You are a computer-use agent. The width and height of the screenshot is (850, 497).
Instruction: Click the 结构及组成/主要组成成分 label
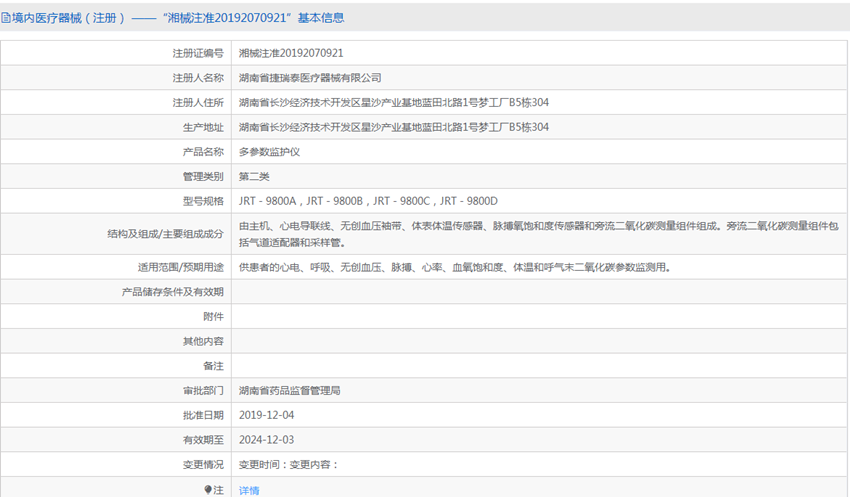[165, 234]
